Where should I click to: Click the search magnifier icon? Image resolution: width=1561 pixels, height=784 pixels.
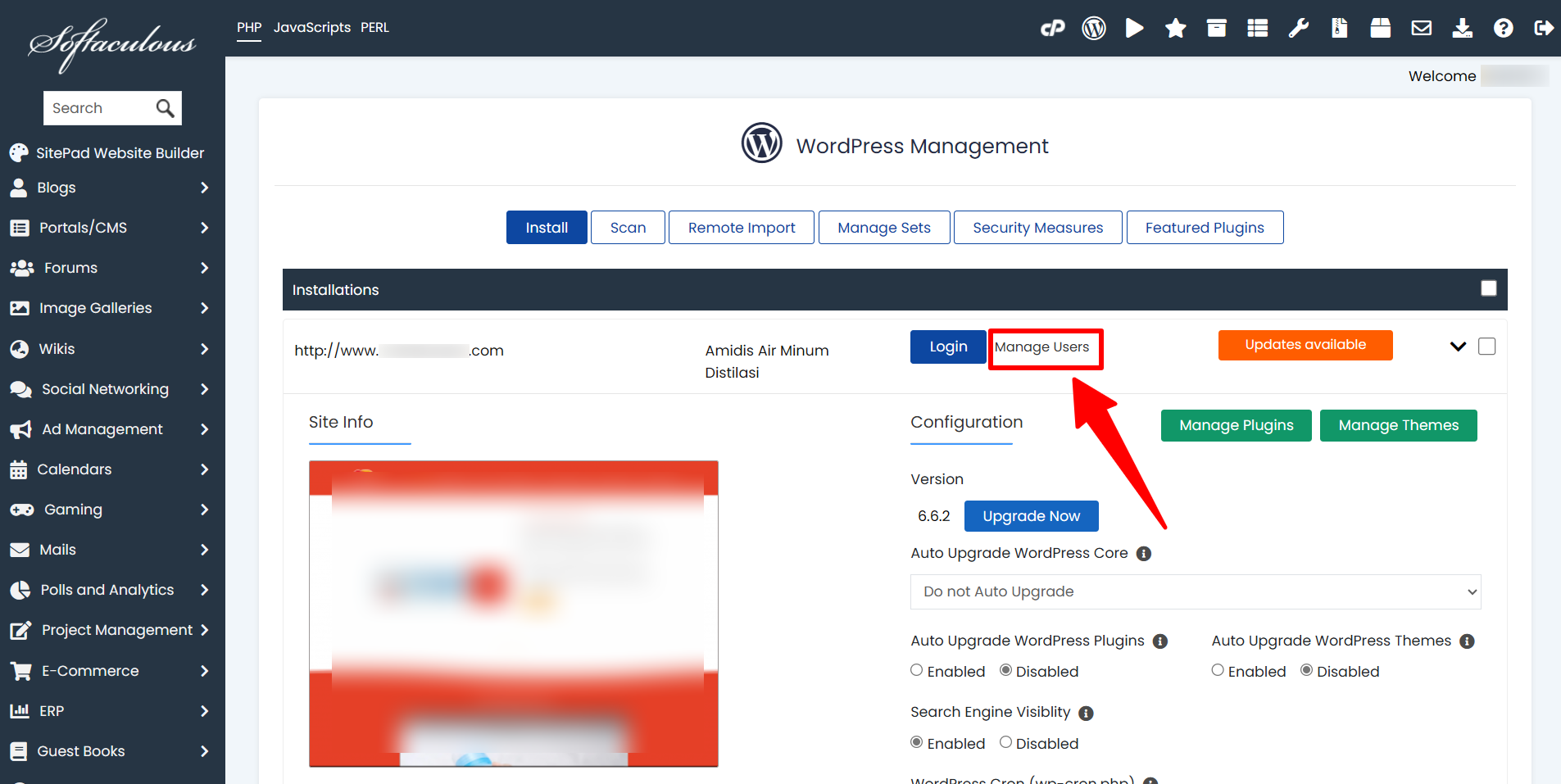[x=165, y=108]
